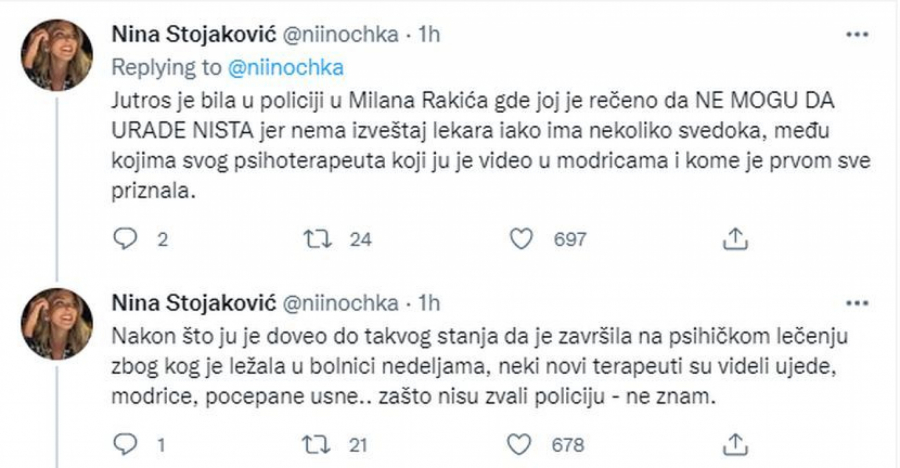
Task: Open the first tweet's 1h timestamp
Action: 427,34
